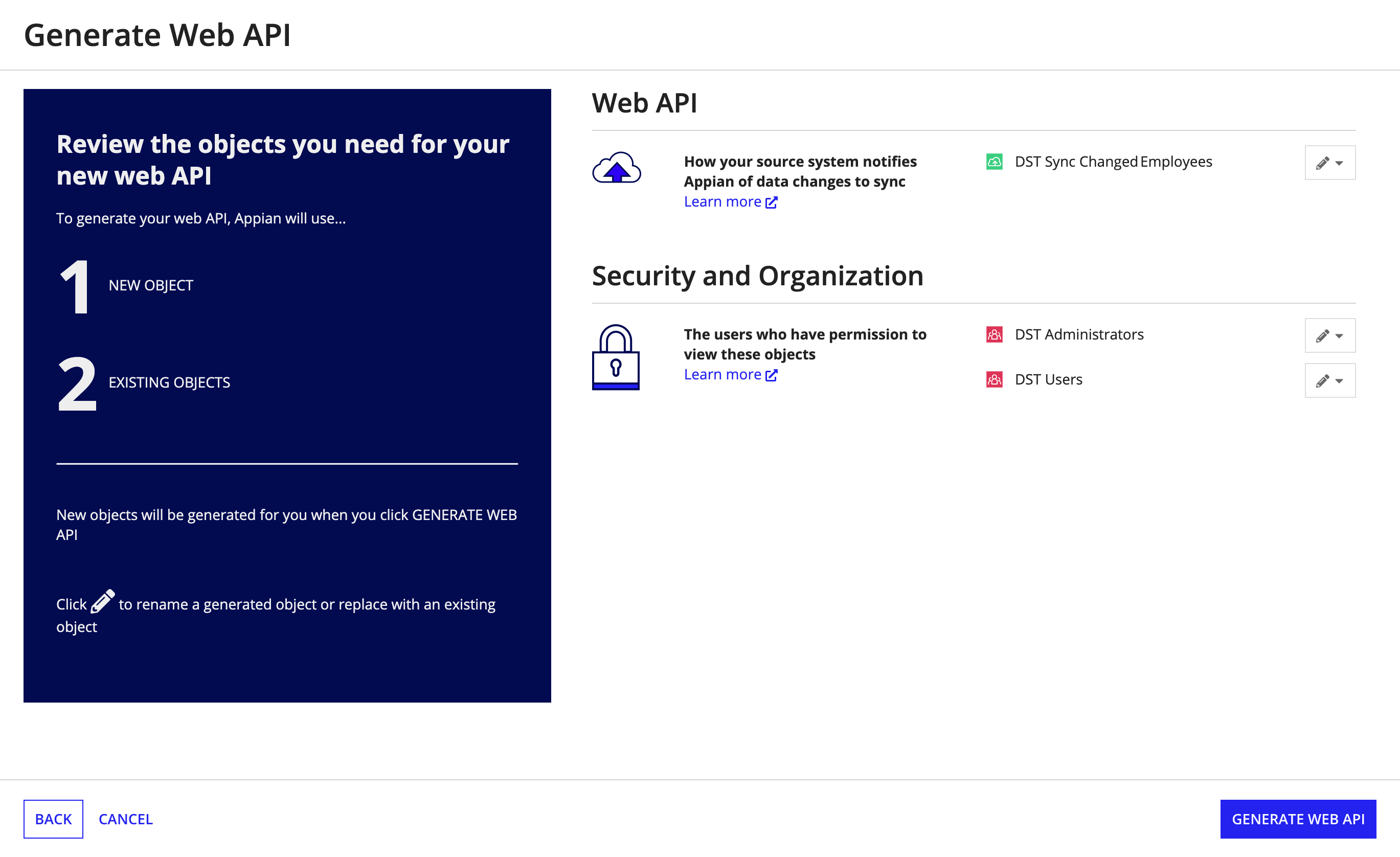This screenshot has width=1400, height=857.
Task: Open Learn more link under Security description
Action: pyautogui.click(x=731, y=374)
